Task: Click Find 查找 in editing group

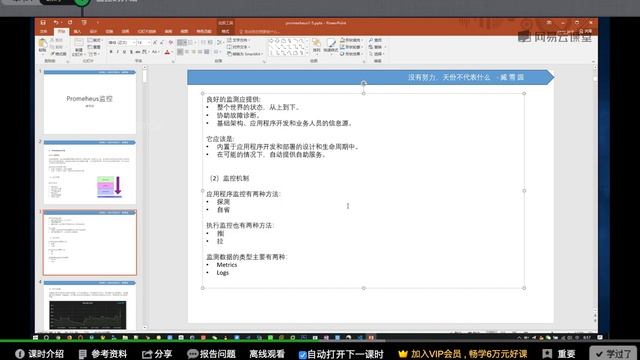Action: [376, 40]
